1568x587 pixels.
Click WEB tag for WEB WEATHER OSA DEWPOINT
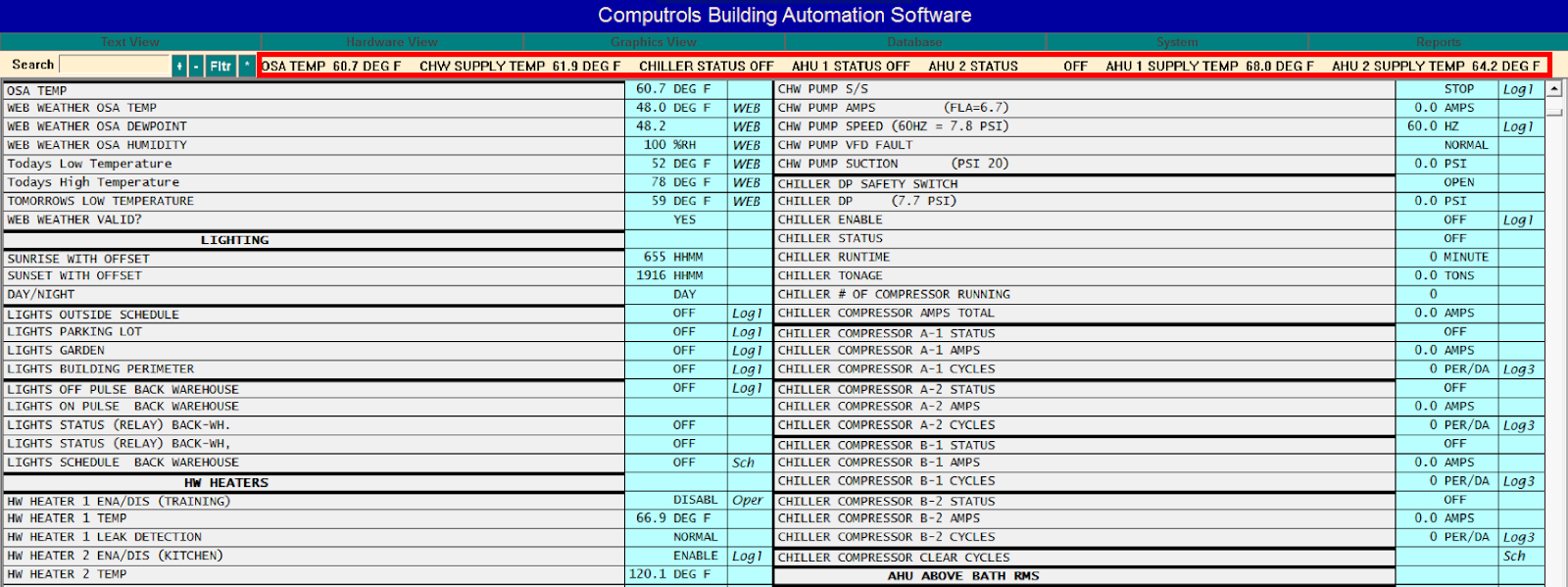tap(747, 126)
